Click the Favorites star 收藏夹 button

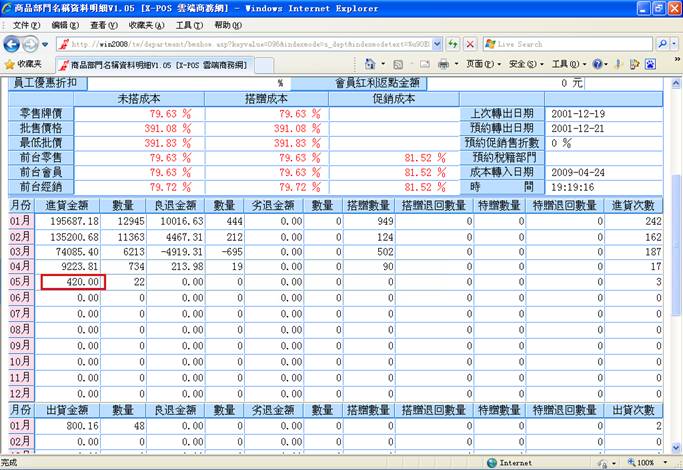(x=22, y=64)
